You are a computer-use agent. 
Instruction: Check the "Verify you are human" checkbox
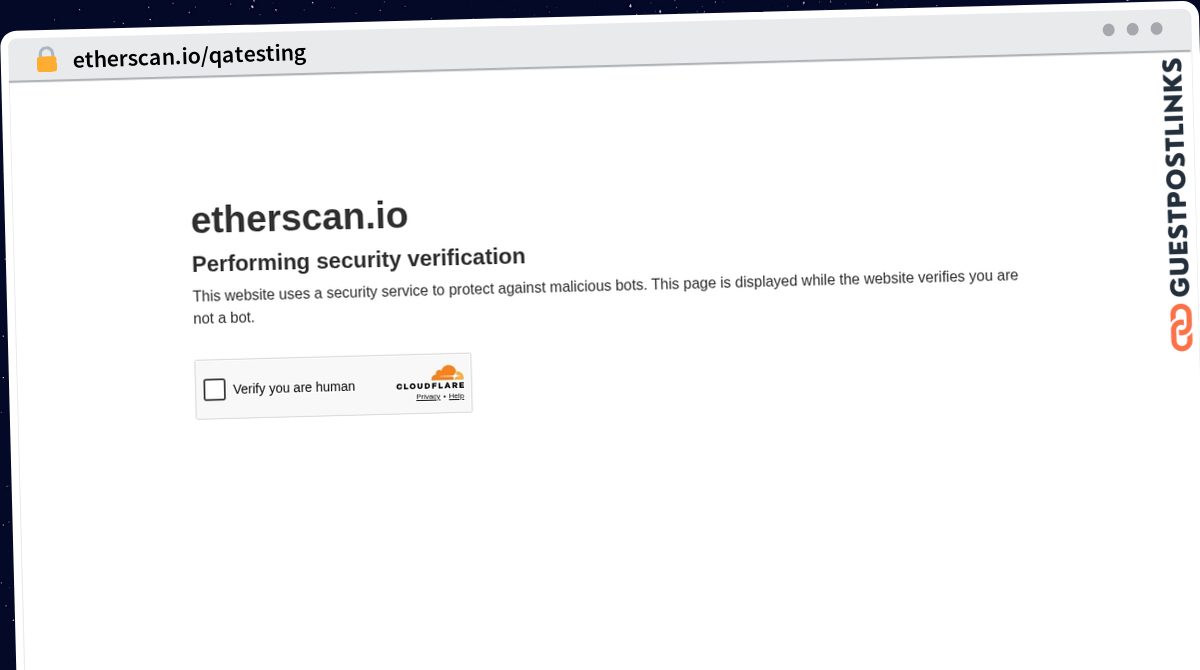click(214, 389)
